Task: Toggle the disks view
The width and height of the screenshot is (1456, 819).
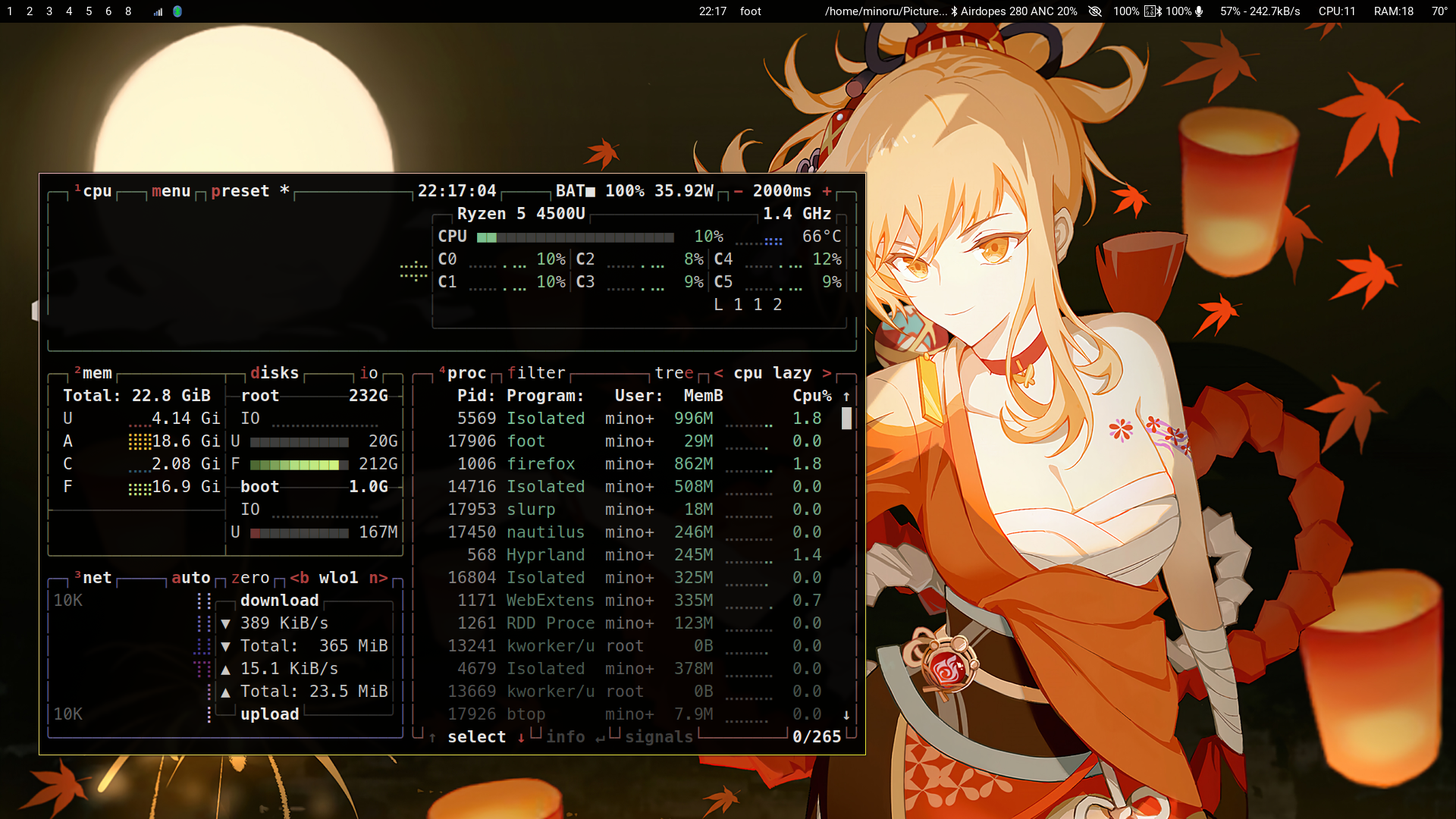Action: coord(275,373)
